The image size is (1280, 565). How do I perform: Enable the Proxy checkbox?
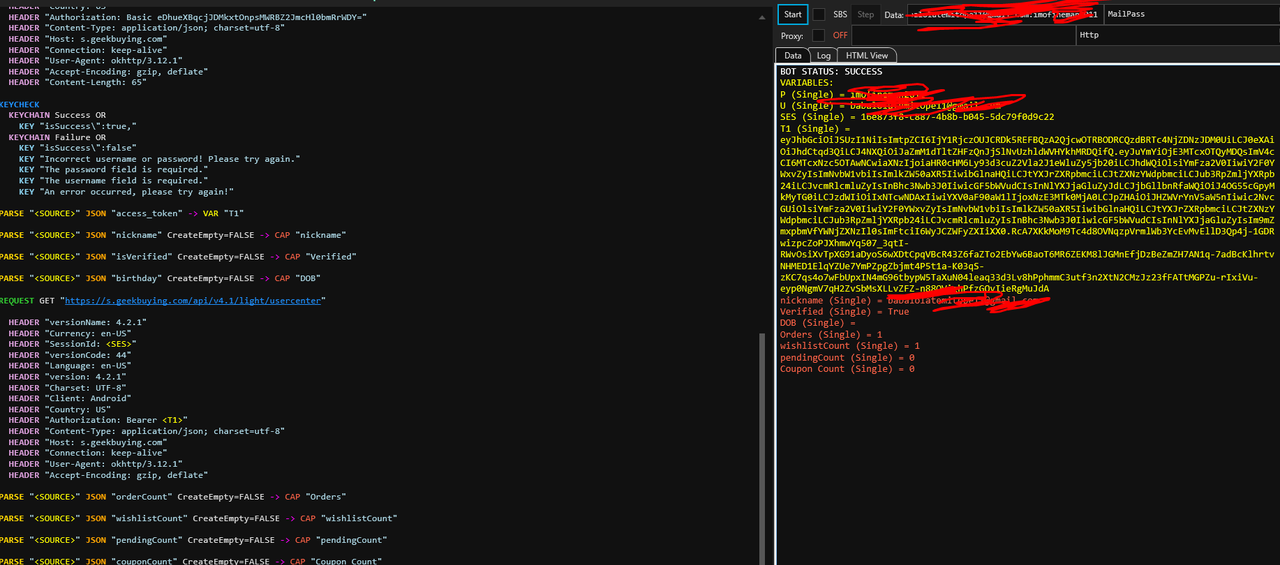818,35
